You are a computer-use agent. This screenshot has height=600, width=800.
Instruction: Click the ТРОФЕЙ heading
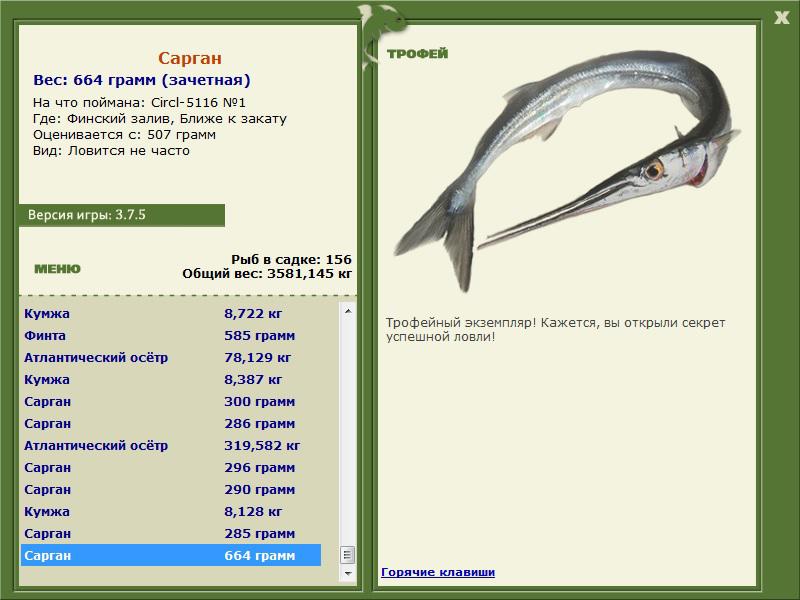point(417,53)
